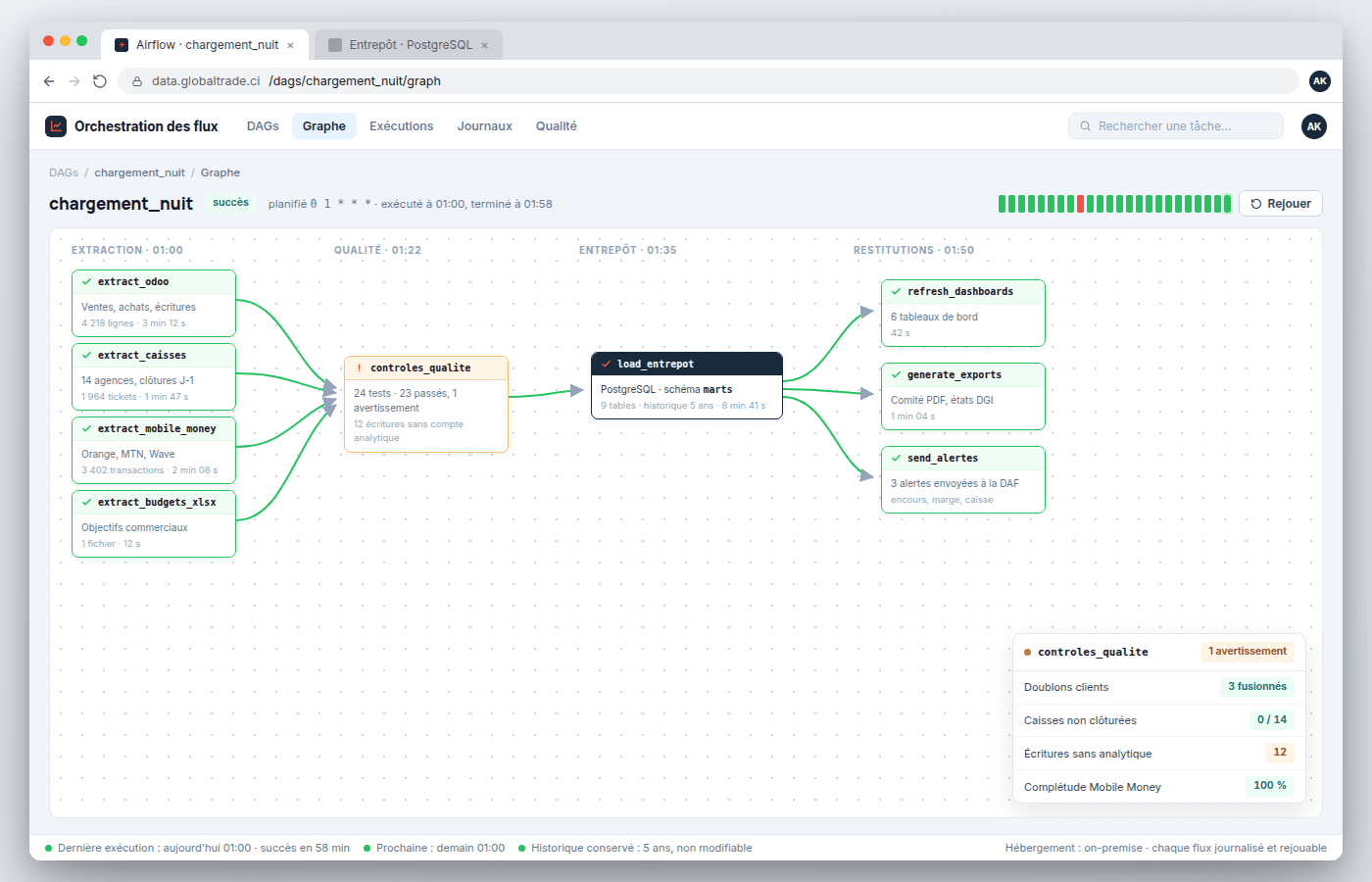Click the extract_budgets_xlsx success checkmark

(x=86, y=503)
